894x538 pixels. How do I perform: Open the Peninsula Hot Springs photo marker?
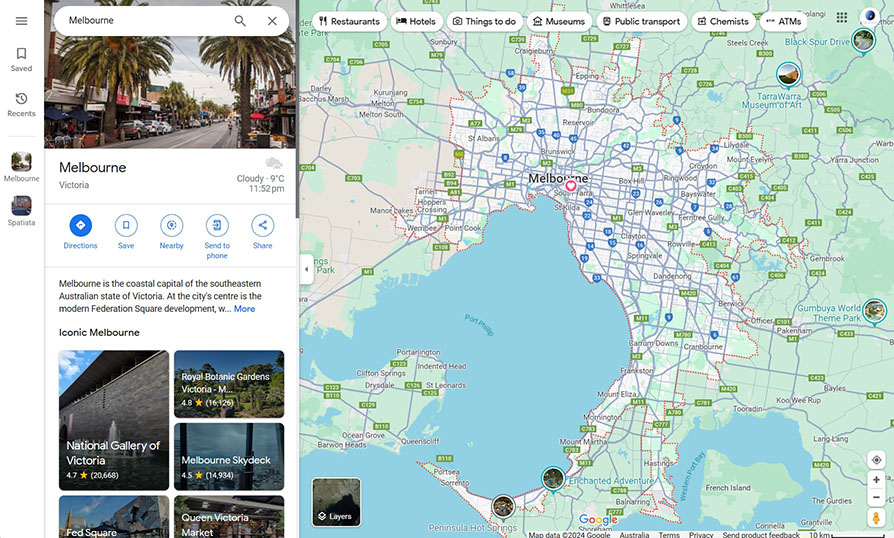(503, 506)
